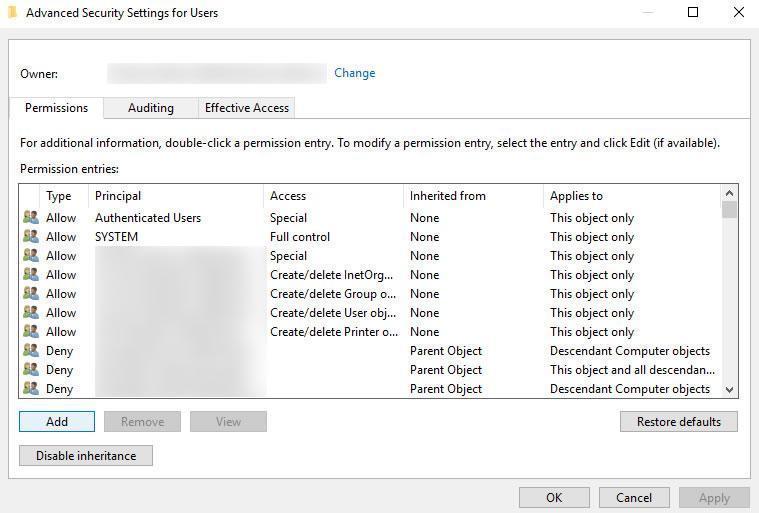Click the folder icon in title bar

click(x=12, y=13)
